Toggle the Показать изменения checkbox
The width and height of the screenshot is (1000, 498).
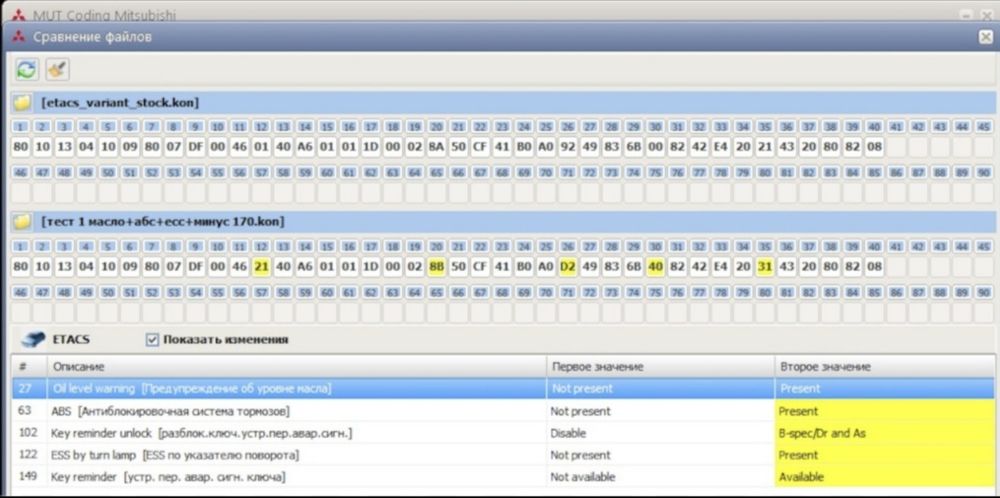pos(152,340)
